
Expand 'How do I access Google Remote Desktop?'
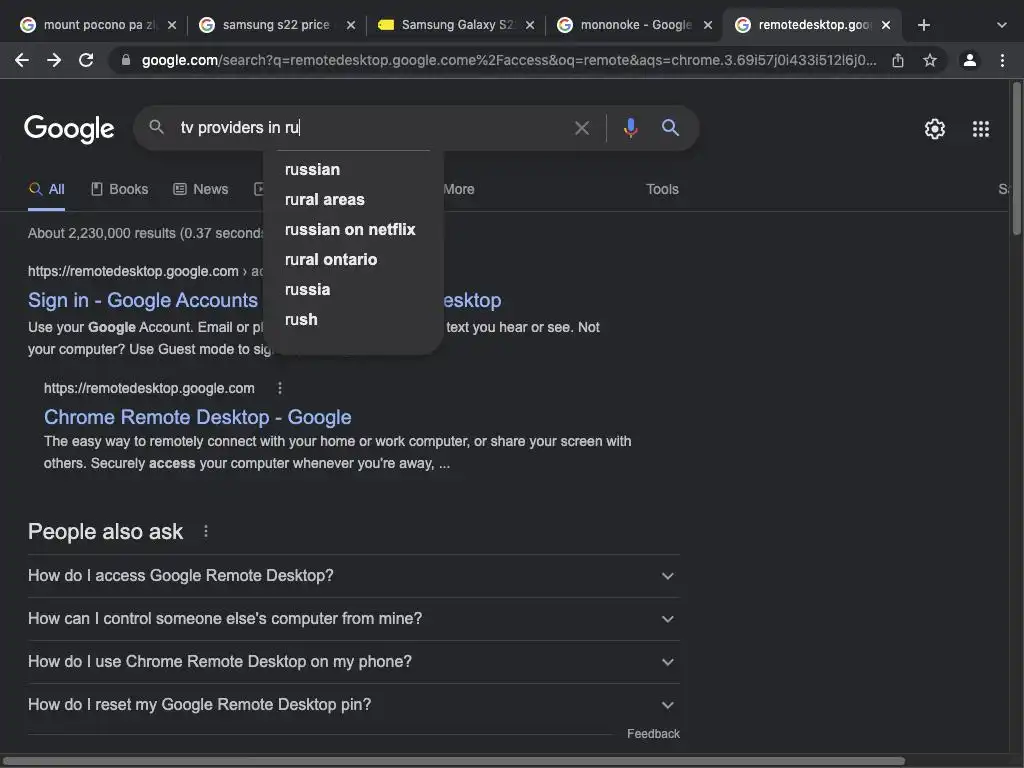(353, 576)
